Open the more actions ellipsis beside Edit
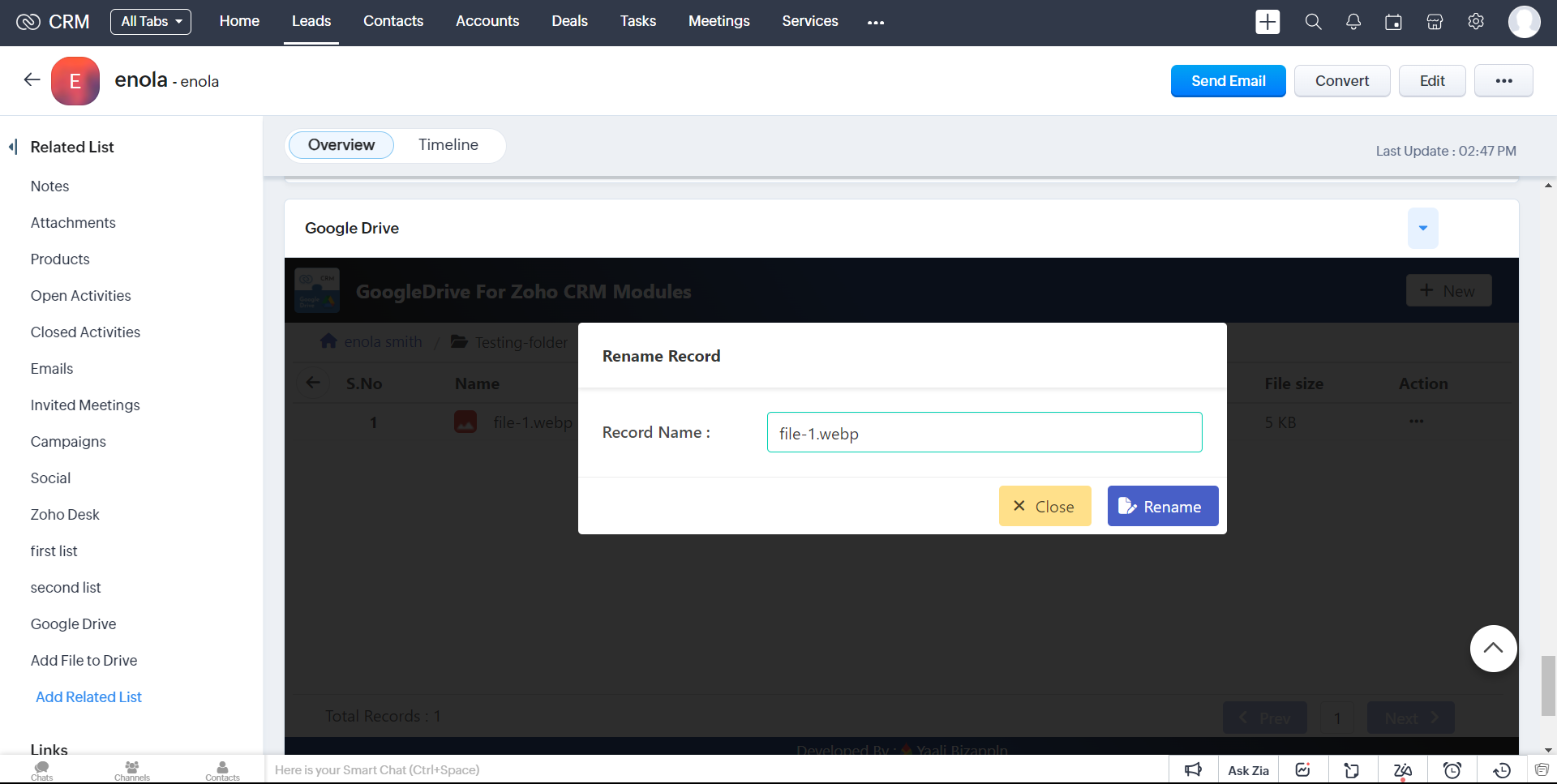The image size is (1557, 784). click(x=1503, y=81)
